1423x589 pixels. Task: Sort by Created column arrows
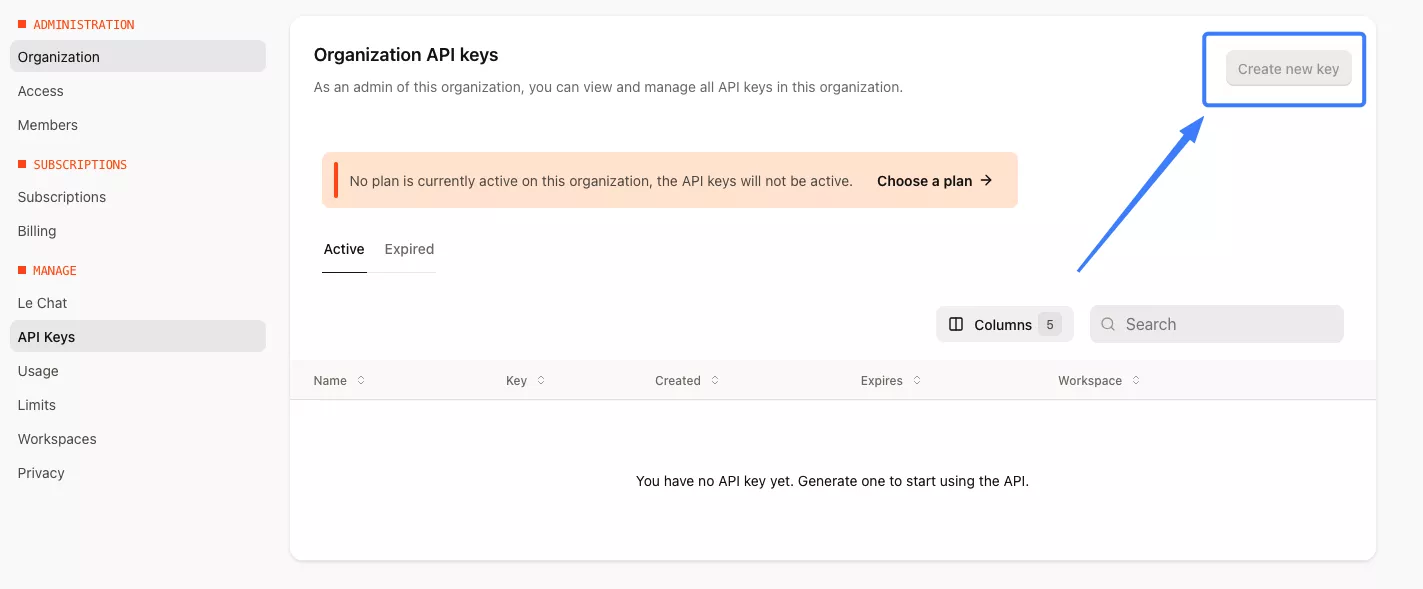pos(715,381)
